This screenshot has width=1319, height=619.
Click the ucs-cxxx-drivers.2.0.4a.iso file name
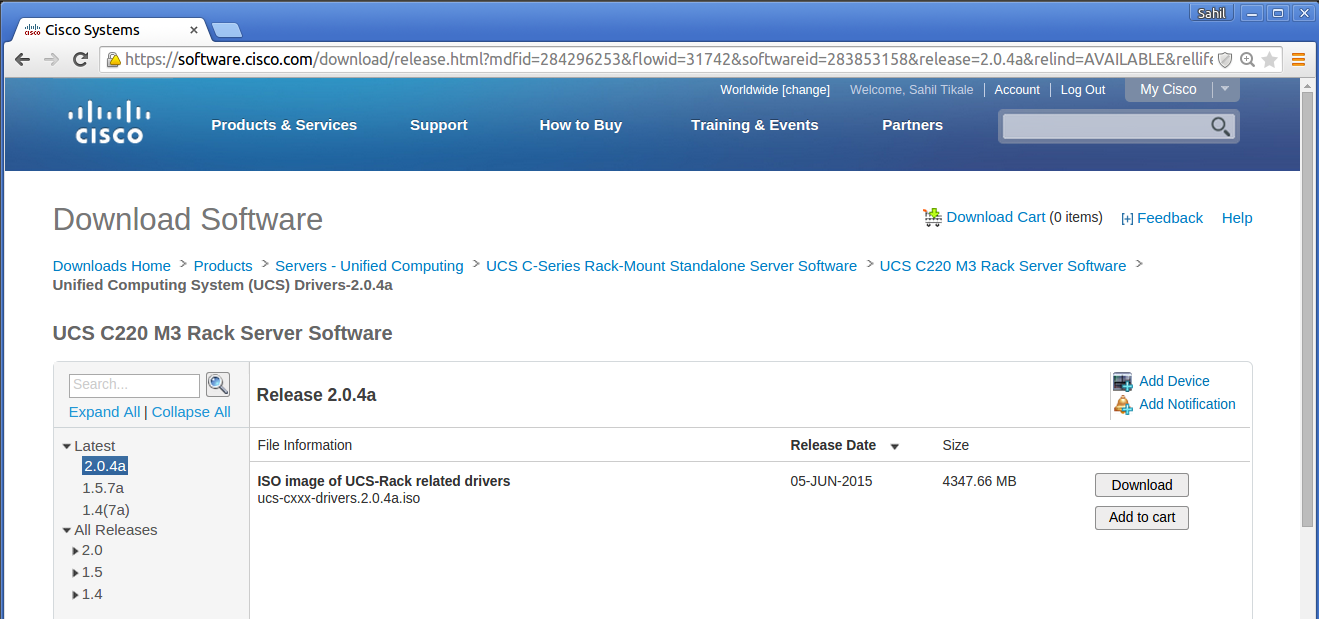[x=339, y=498]
